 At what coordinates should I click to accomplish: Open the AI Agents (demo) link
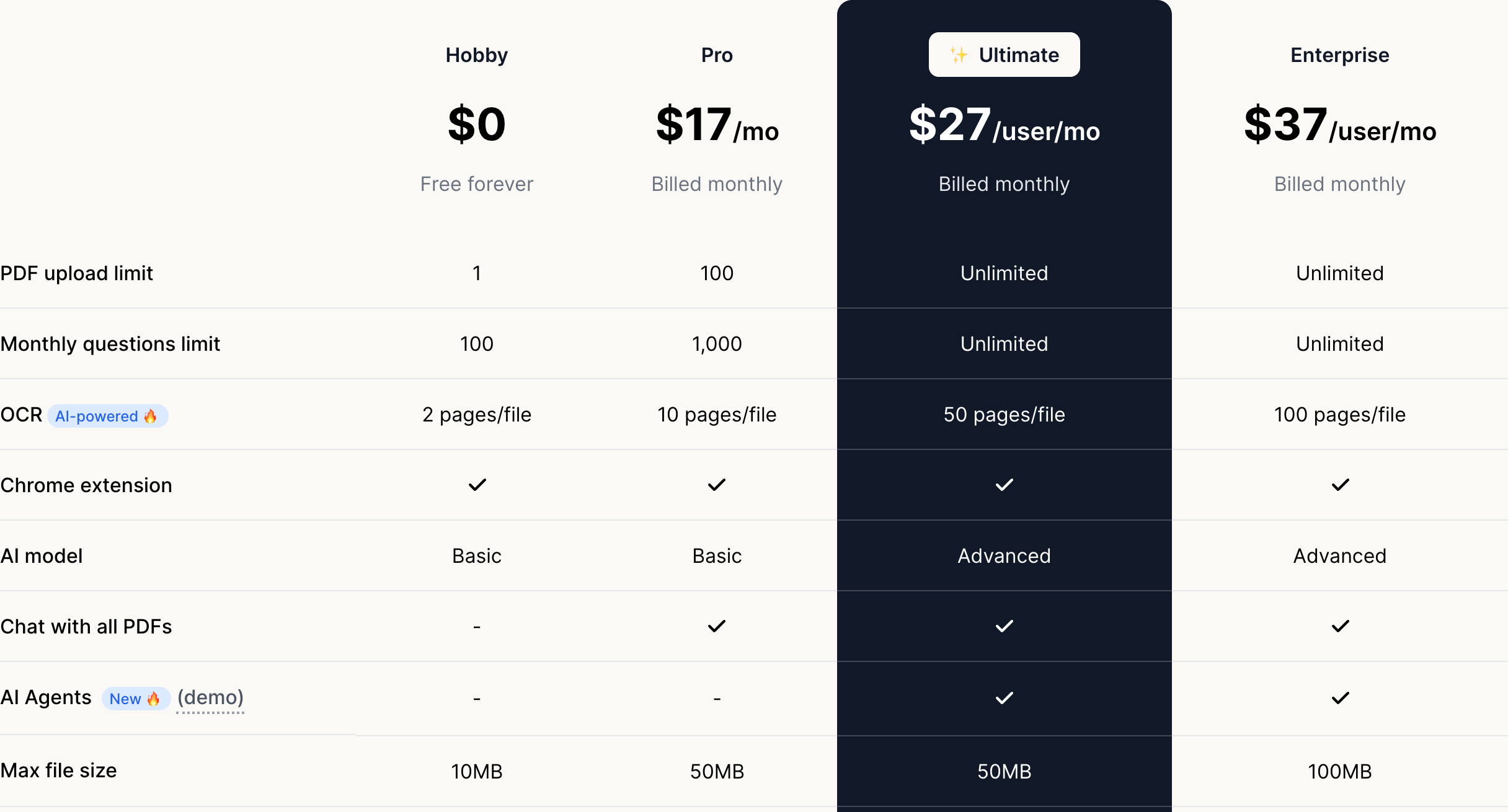210,698
